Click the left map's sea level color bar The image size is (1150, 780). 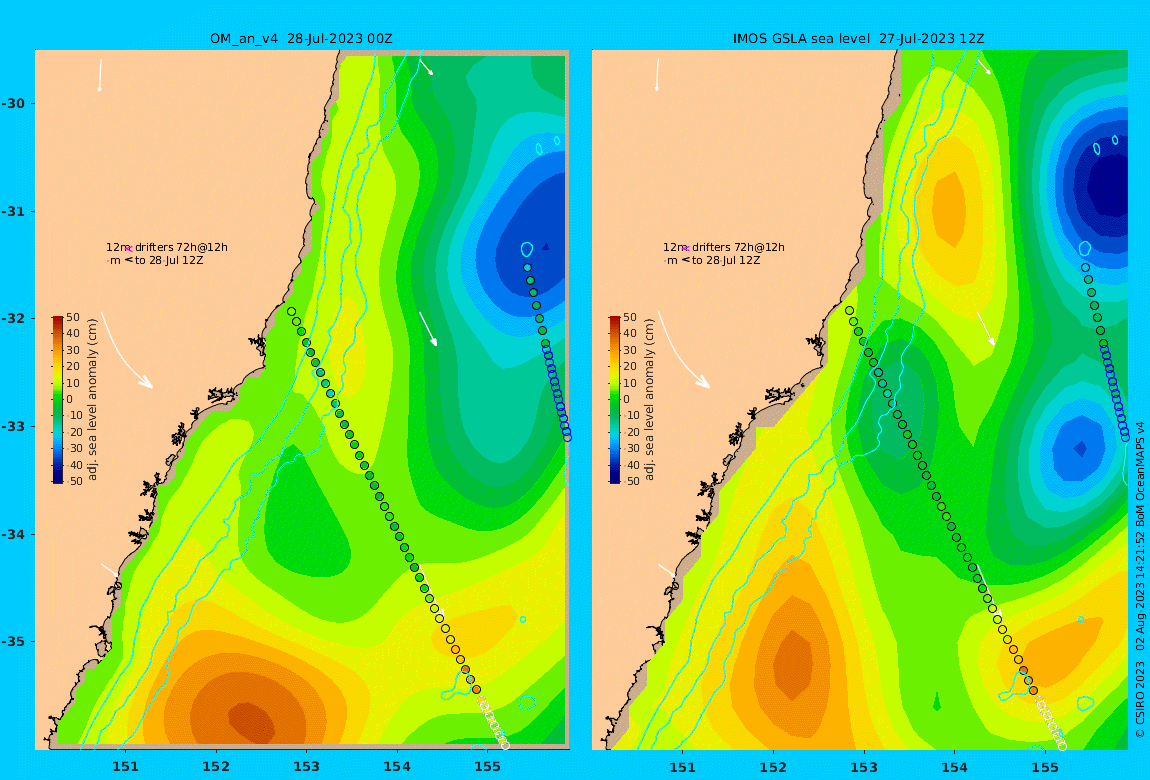[x=57, y=400]
